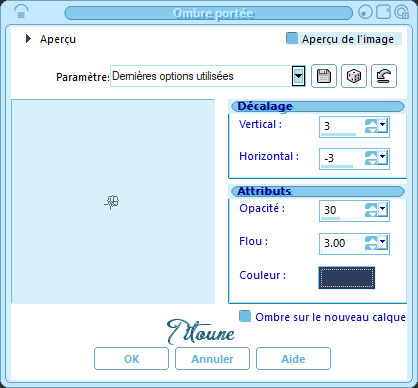The image size is (418, 388).
Task: Open help with the Aide button
Action: 293,359
